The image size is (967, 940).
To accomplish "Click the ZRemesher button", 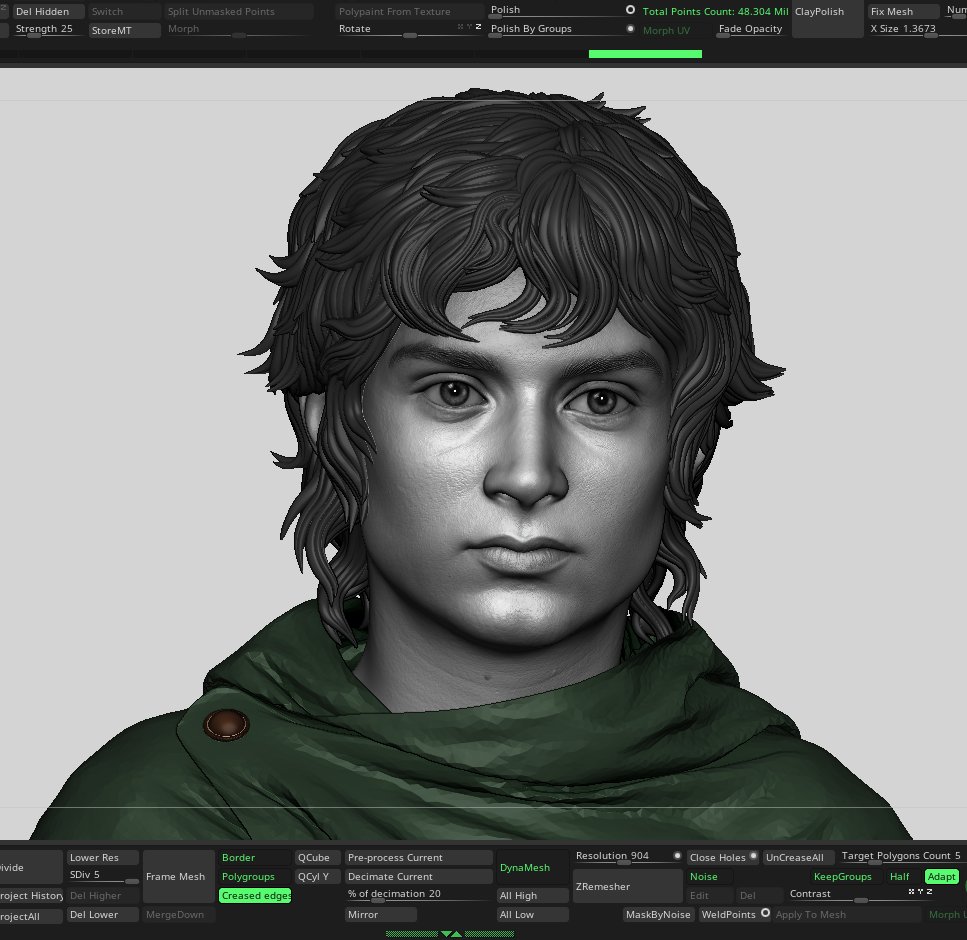I will [x=627, y=886].
